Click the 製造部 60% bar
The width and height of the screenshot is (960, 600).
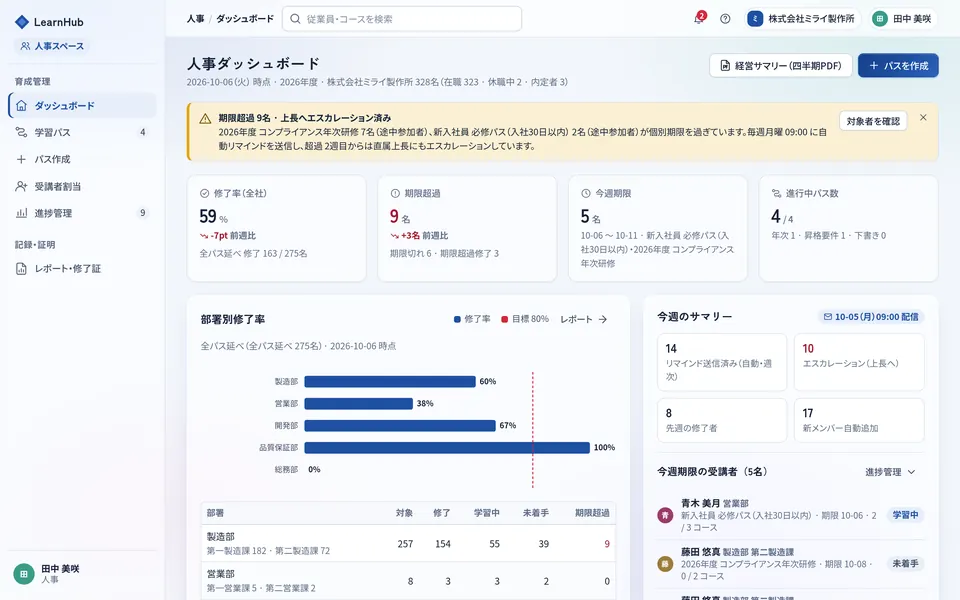[x=390, y=381]
